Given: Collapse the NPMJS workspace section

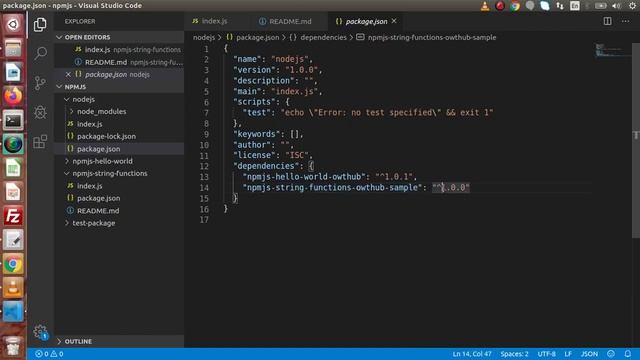Looking at the screenshot, I should click(120, 87).
